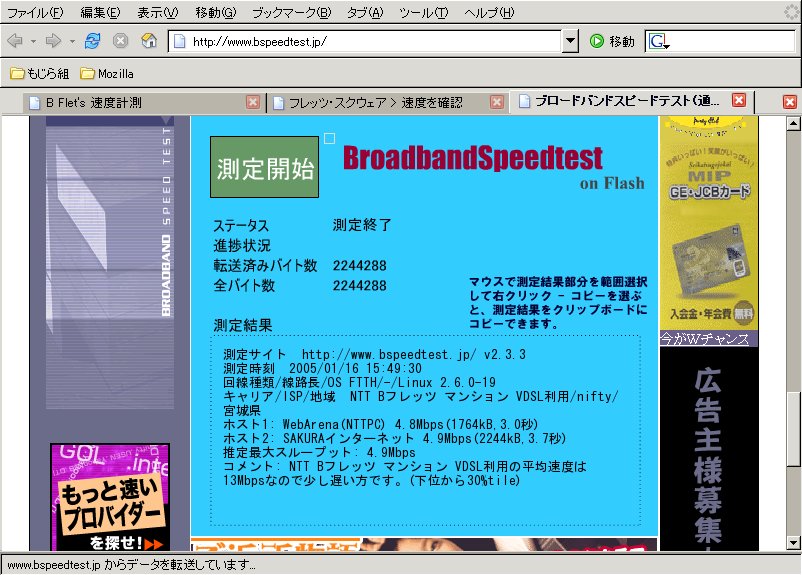Screen dimensions: 802x575
Task: Click the page icon in the URL bar
Action: coord(180,41)
